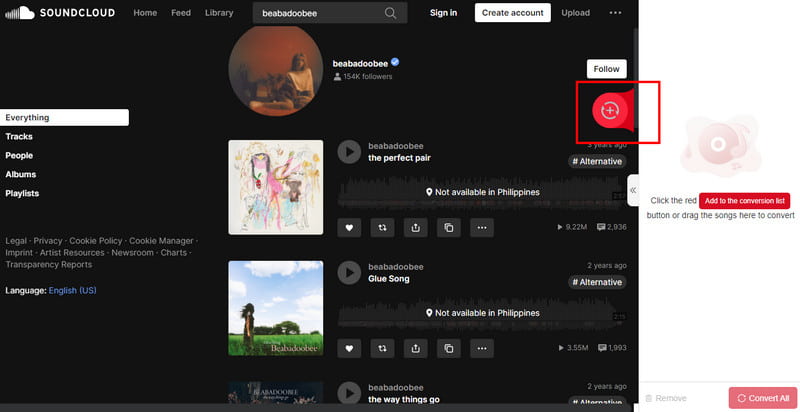This screenshot has width=800, height=412.
Task: Open the Privacy footer link
Action: [x=48, y=241]
